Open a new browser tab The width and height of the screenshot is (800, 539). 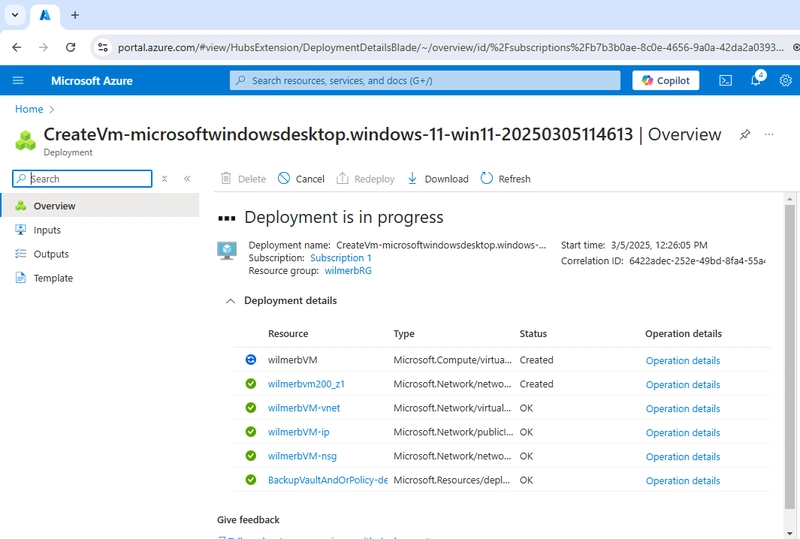click(75, 15)
